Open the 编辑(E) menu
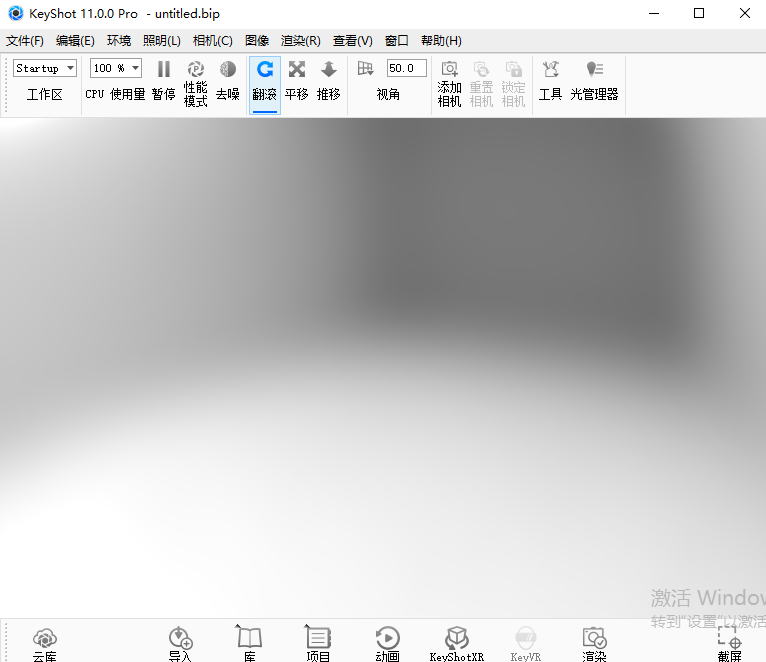Image resolution: width=766 pixels, height=662 pixels. pyautogui.click(x=75, y=41)
